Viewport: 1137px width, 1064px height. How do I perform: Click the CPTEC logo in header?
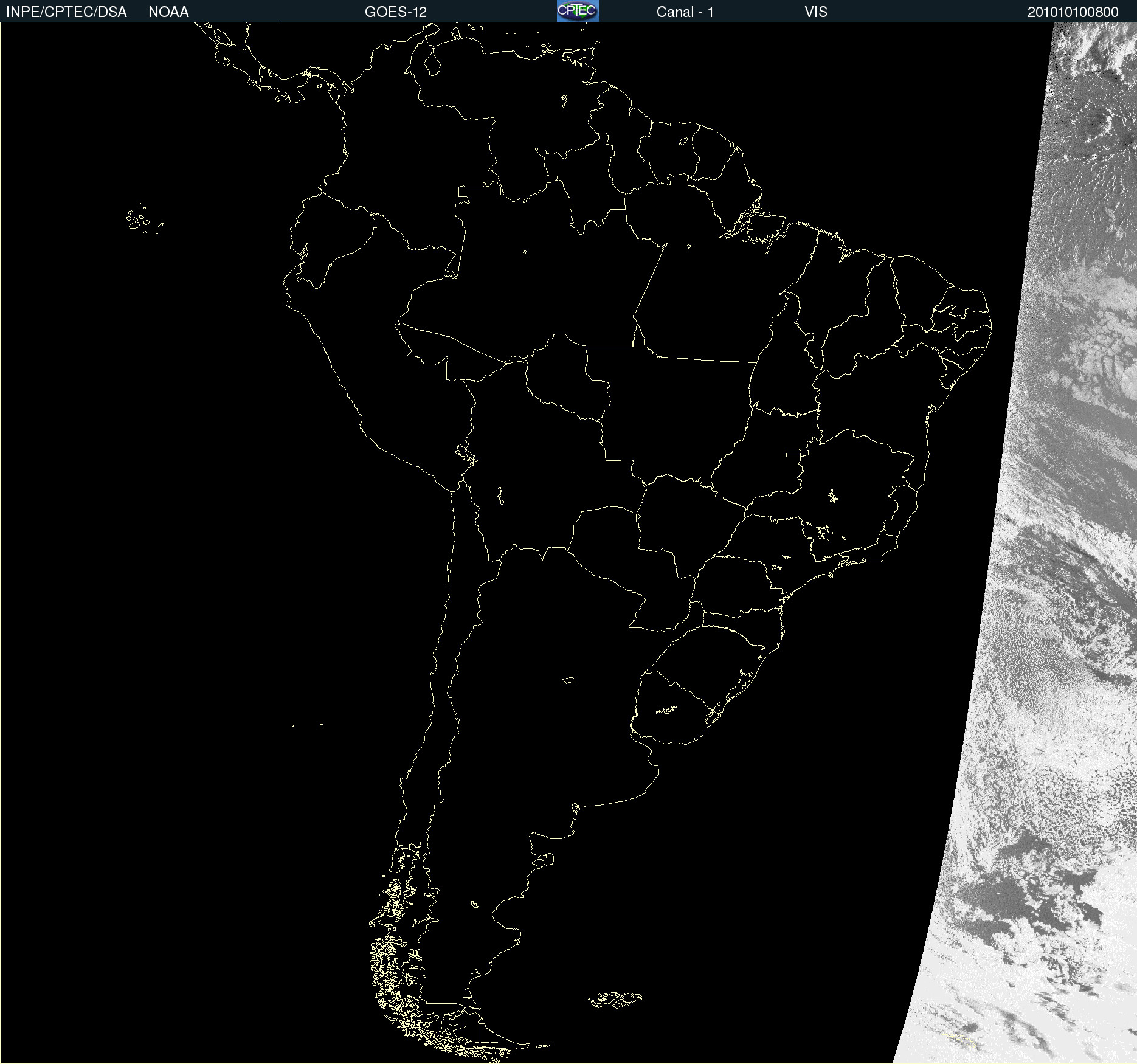pyautogui.click(x=578, y=11)
